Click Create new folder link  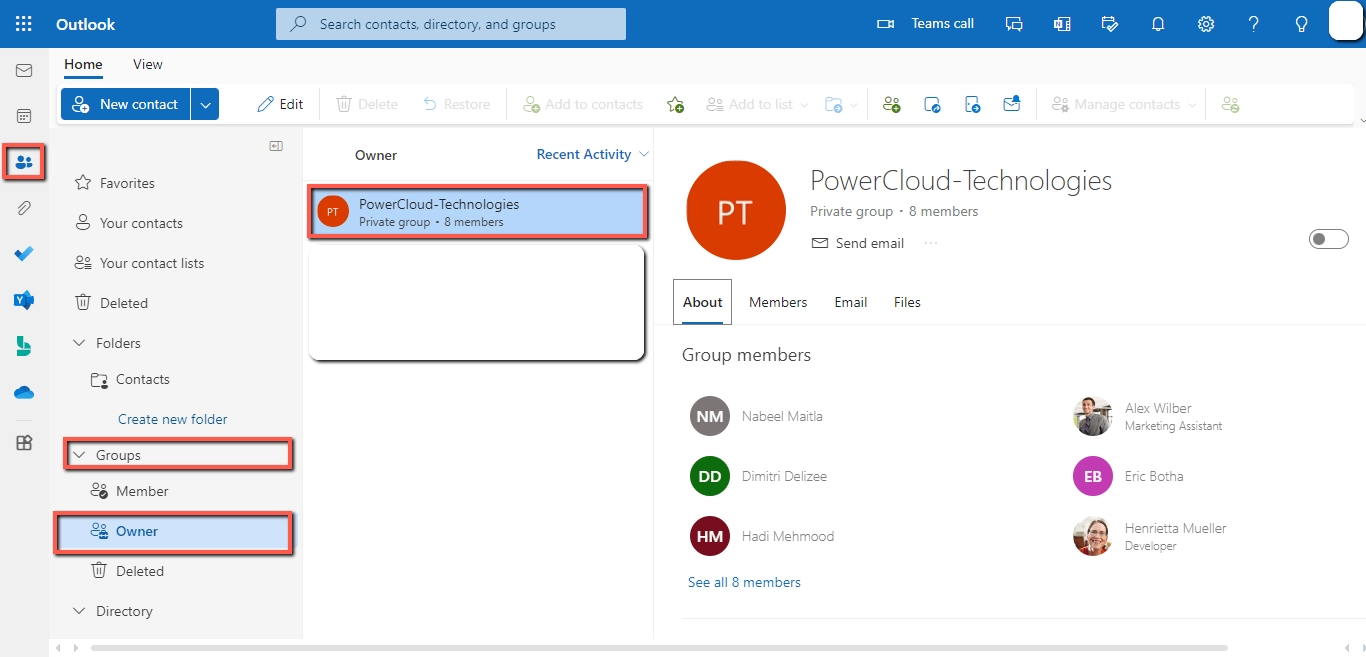173,419
